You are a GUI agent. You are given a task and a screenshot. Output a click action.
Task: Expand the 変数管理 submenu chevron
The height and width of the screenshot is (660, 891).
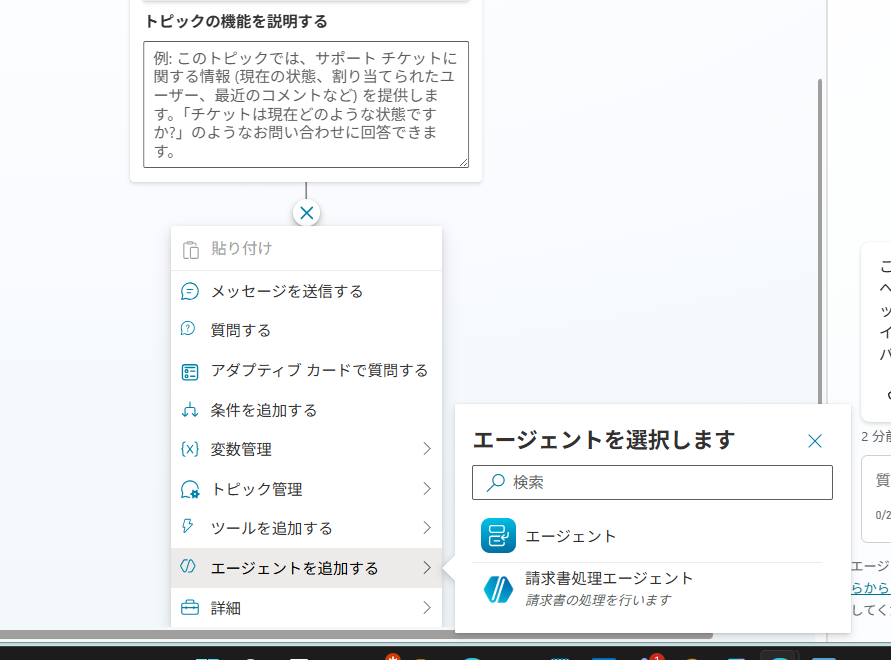(428, 449)
